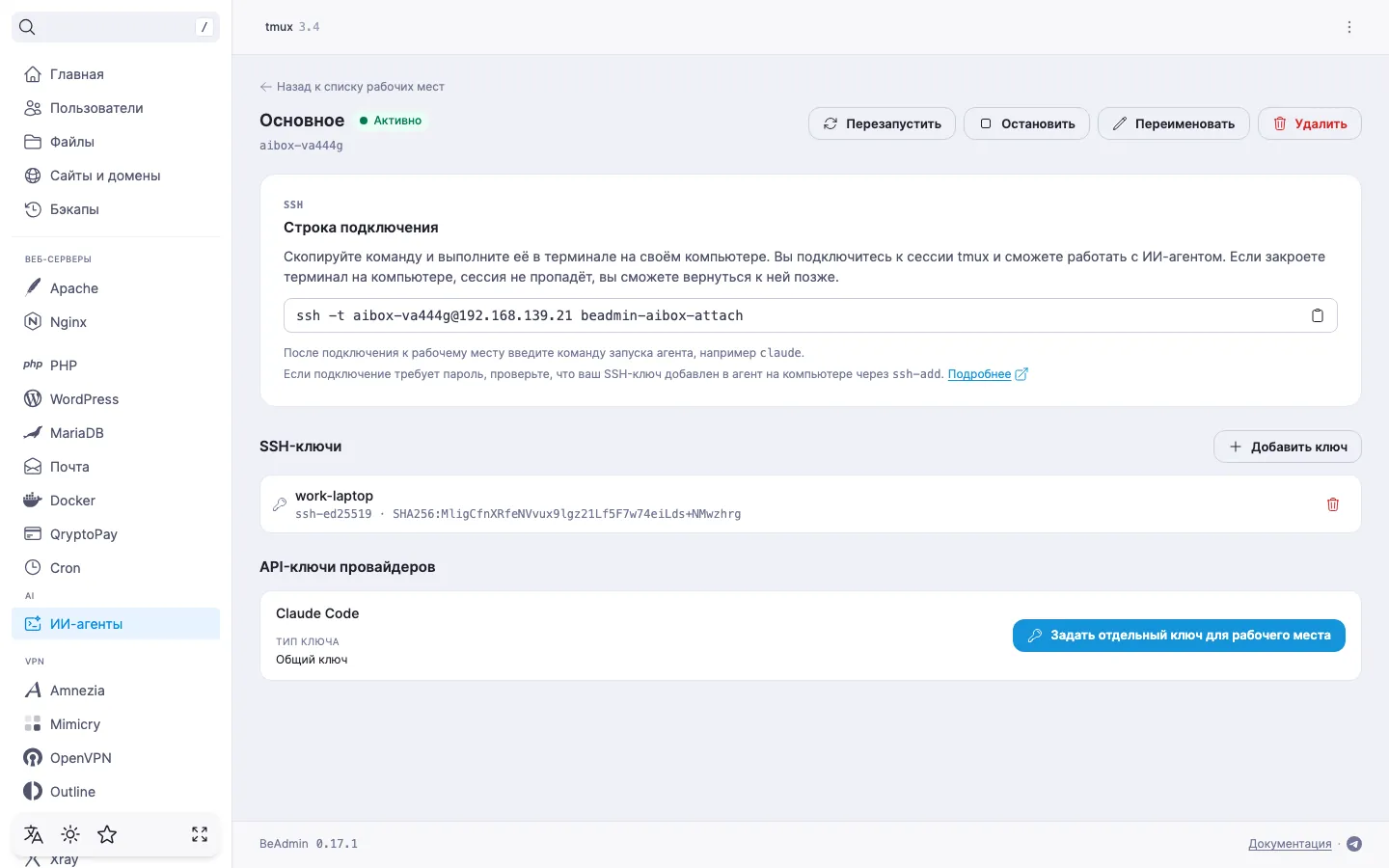1389x868 pixels.
Task: Open the Telegram link in the footer
Action: pos(1354,844)
